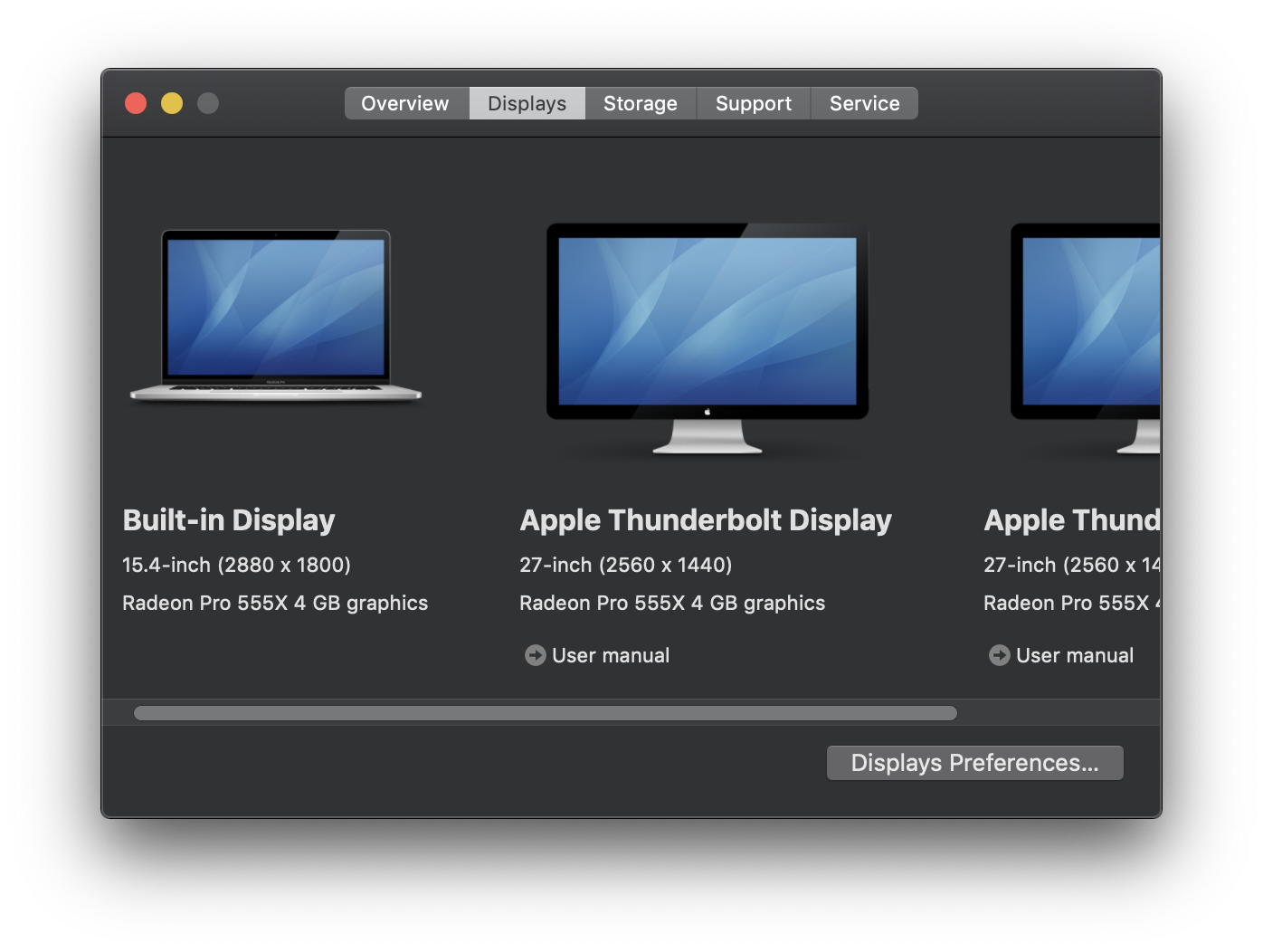This screenshot has width=1263, height=952.
Task: Click the "15.4-inch (2880 x 1800)" text
Action: (x=237, y=566)
